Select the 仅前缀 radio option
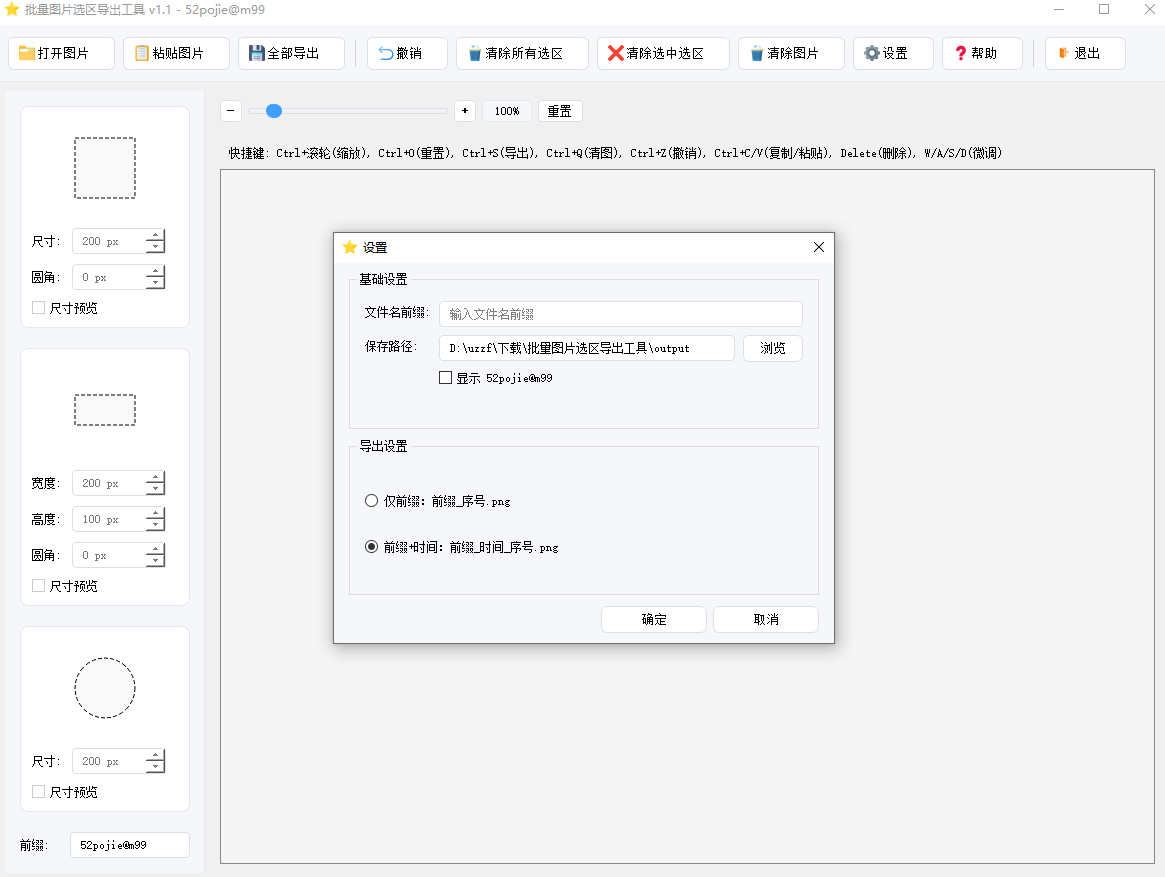Screen dimensions: 1165x877 pos(372,501)
